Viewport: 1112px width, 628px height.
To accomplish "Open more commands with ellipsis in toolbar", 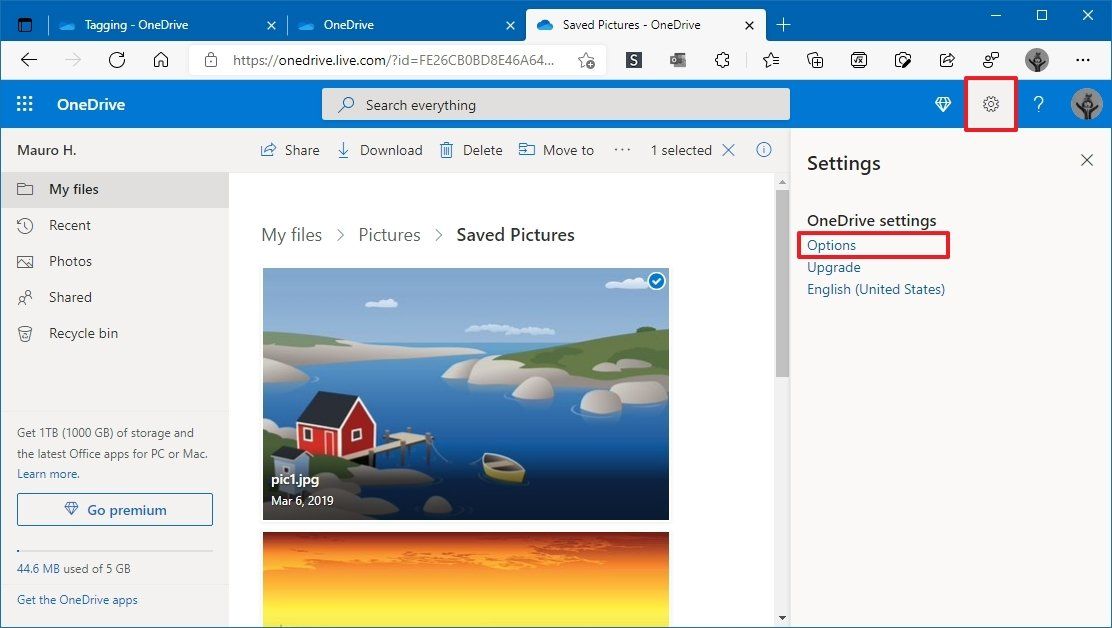I will coord(622,149).
